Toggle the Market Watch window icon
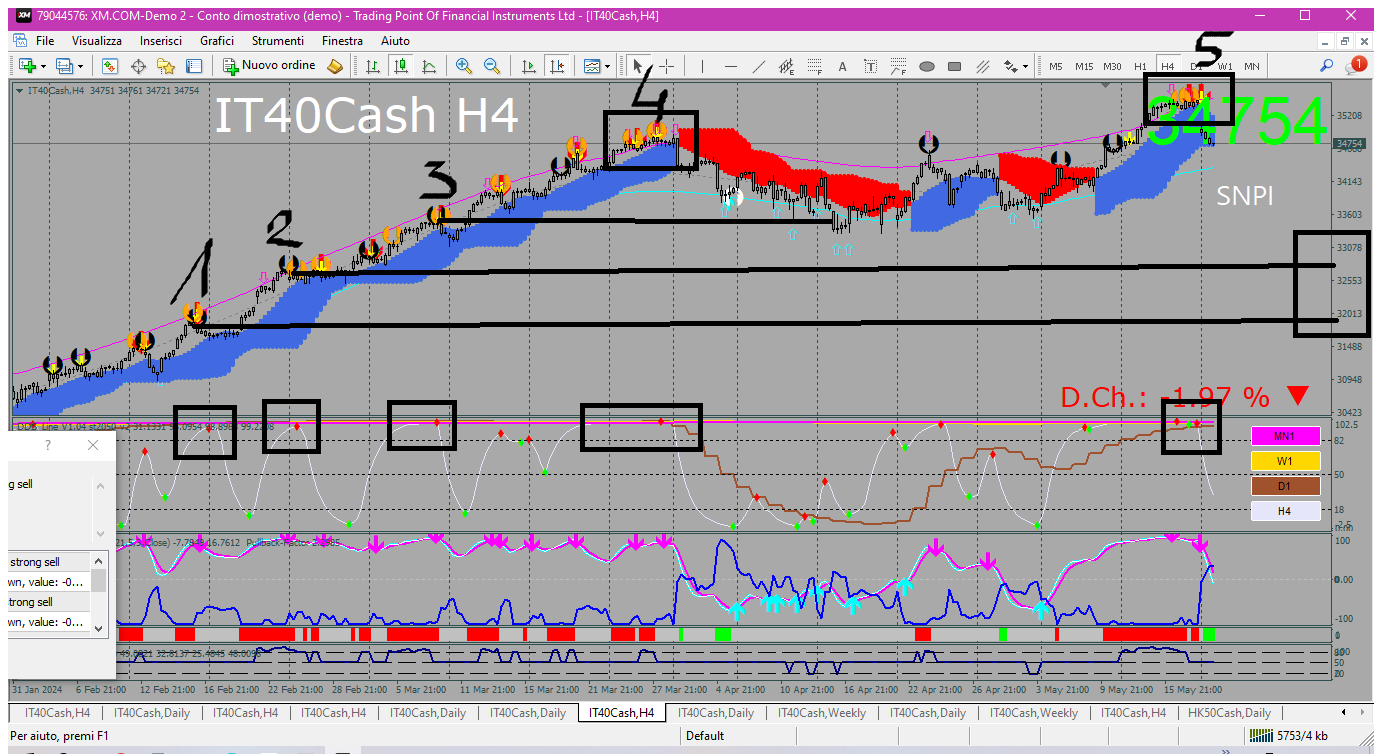 (111, 66)
